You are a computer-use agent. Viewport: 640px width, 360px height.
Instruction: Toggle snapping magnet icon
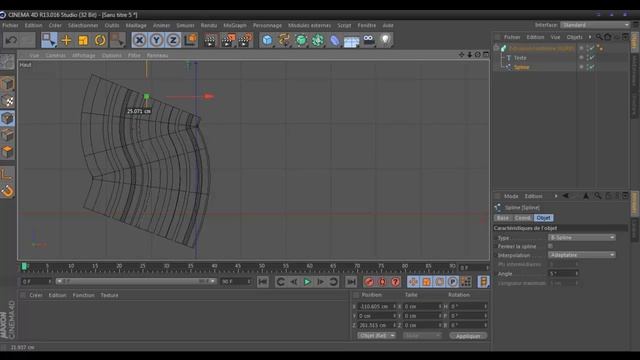click(x=7, y=191)
